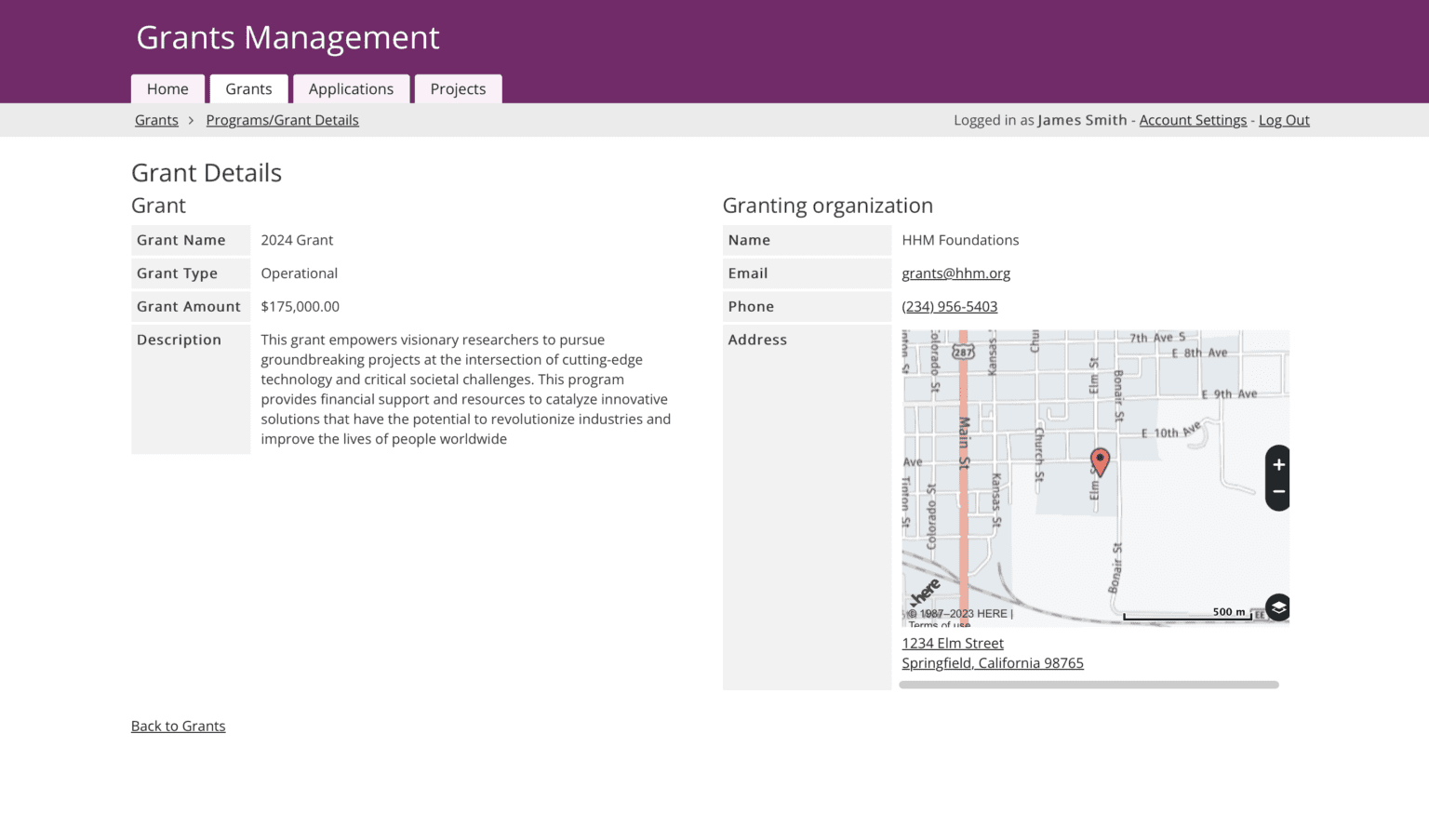Click the Springfield, California 98765 link

tap(992, 662)
